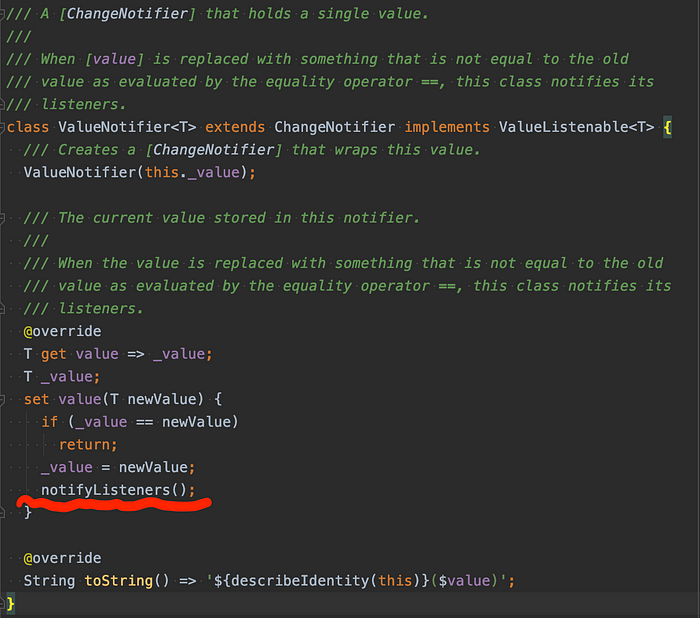Click the yellow opening brace of the class
Viewport: 700px width, 618px height.
click(667, 128)
